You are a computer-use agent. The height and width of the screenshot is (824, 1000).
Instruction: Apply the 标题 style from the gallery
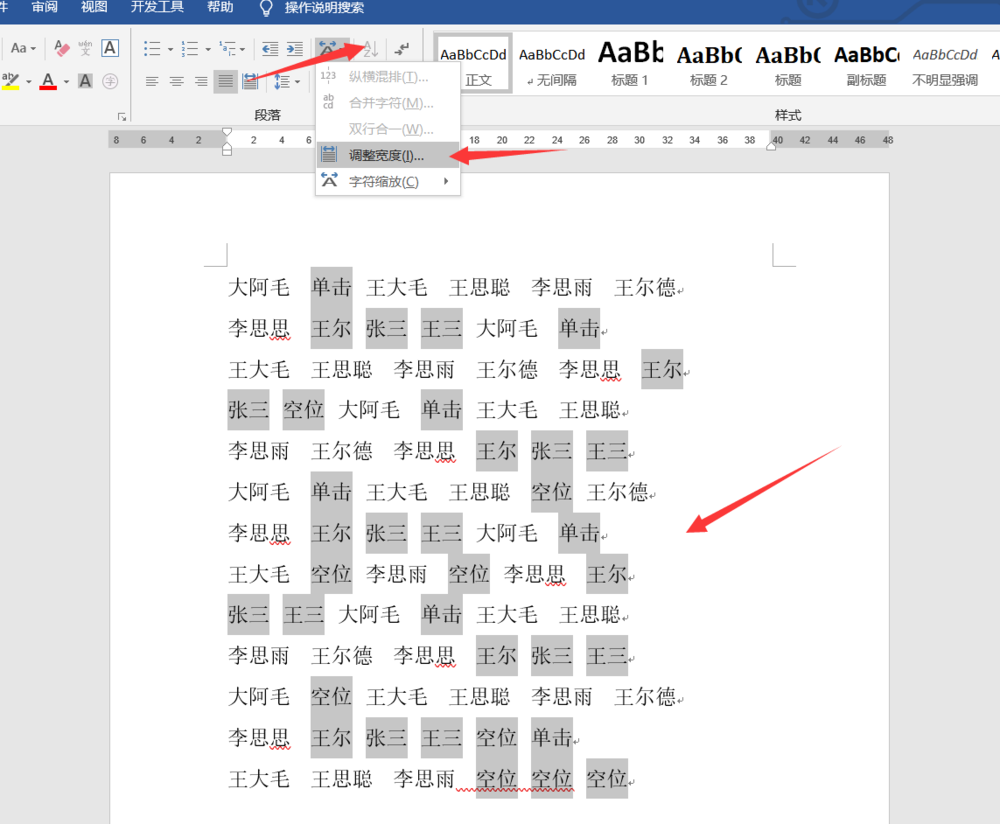(x=788, y=64)
